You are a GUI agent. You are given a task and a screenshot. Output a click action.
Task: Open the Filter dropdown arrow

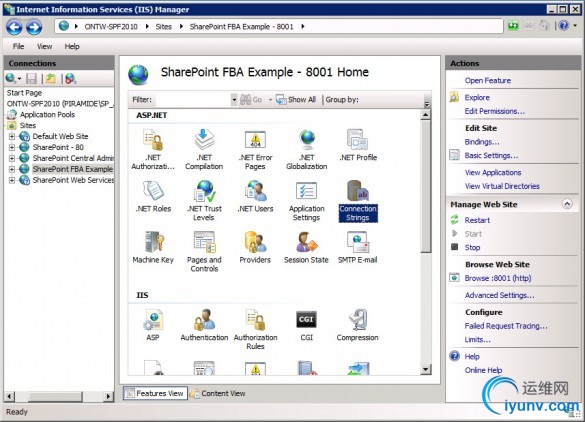click(234, 100)
